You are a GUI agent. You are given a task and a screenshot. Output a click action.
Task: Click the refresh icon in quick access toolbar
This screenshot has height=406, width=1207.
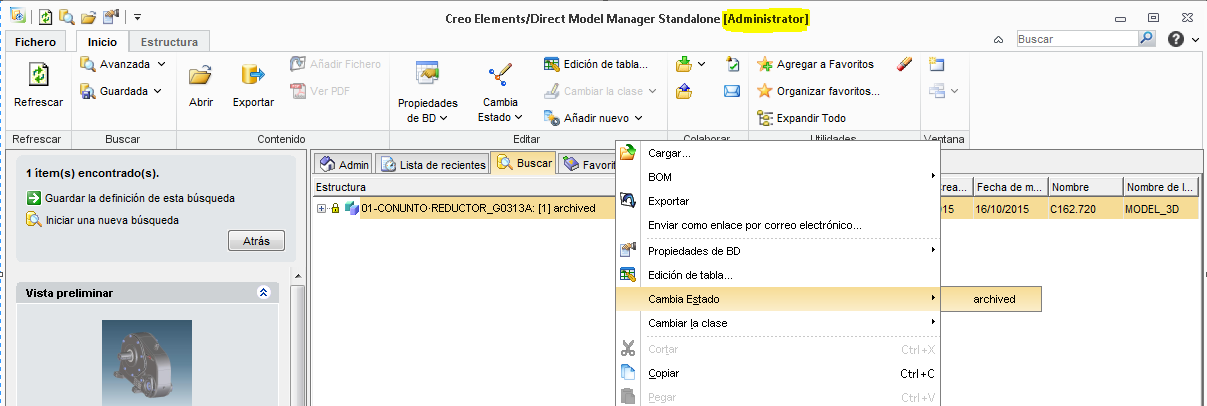(x=46, y=16)
